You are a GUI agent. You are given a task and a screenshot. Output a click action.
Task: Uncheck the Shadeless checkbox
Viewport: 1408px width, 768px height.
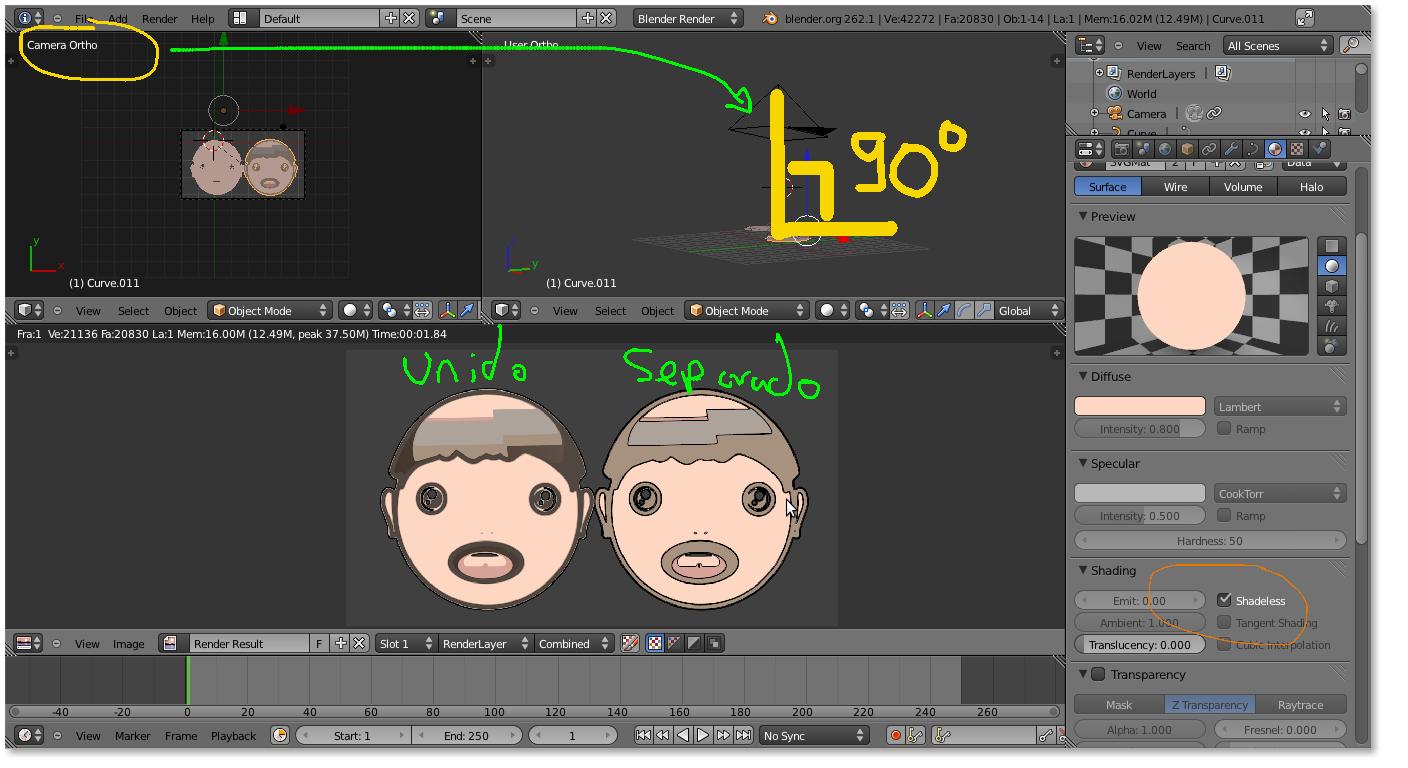pyautogui.click(x=1224, y=600)
